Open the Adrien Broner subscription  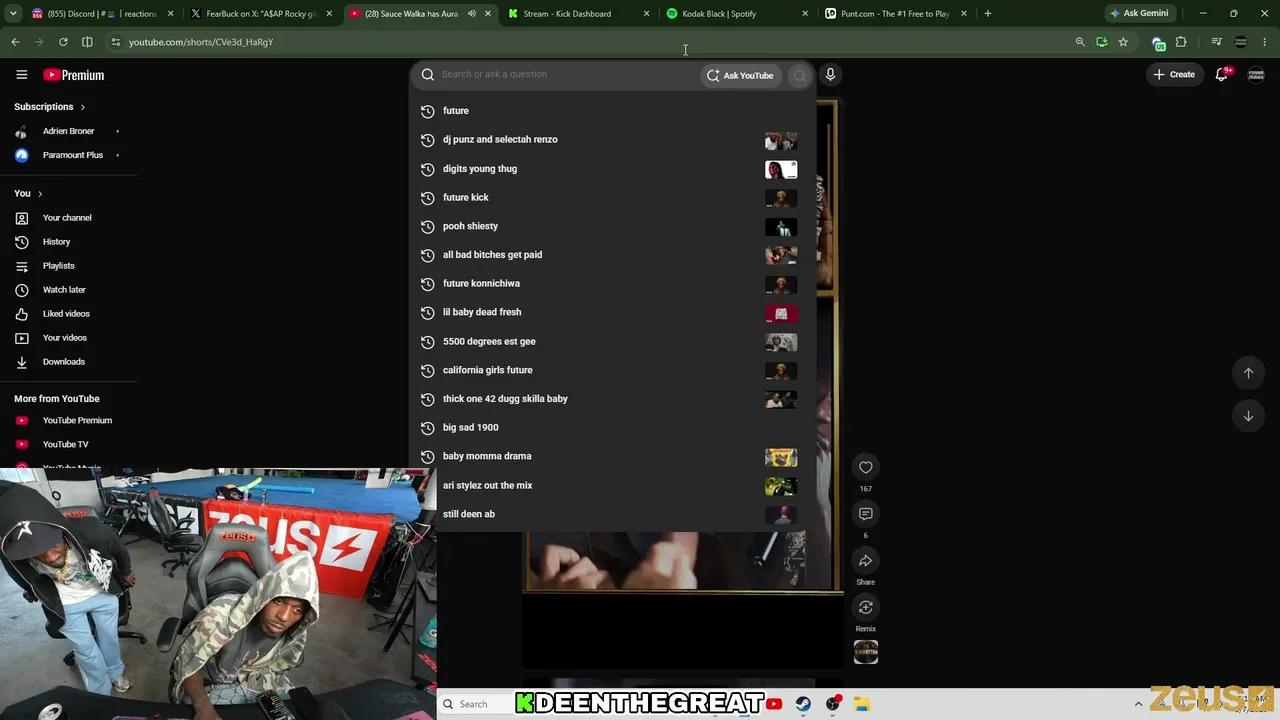(x=69, y=131)
